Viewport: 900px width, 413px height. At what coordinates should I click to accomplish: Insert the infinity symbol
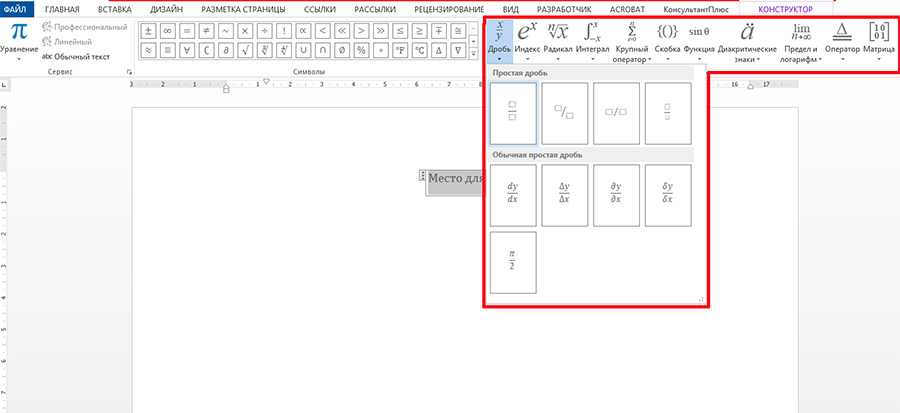pos(168,31)
